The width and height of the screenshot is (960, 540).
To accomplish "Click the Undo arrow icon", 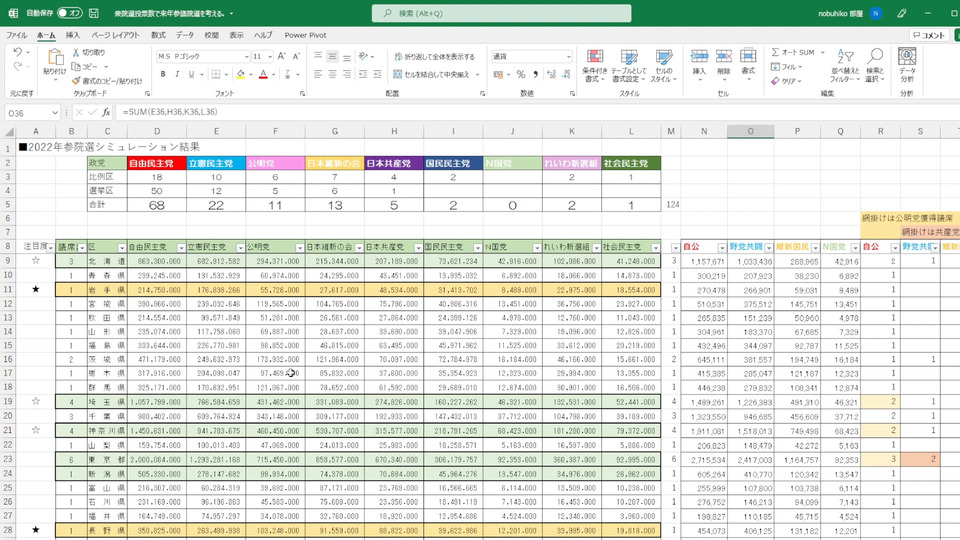I will coord(18,52).
